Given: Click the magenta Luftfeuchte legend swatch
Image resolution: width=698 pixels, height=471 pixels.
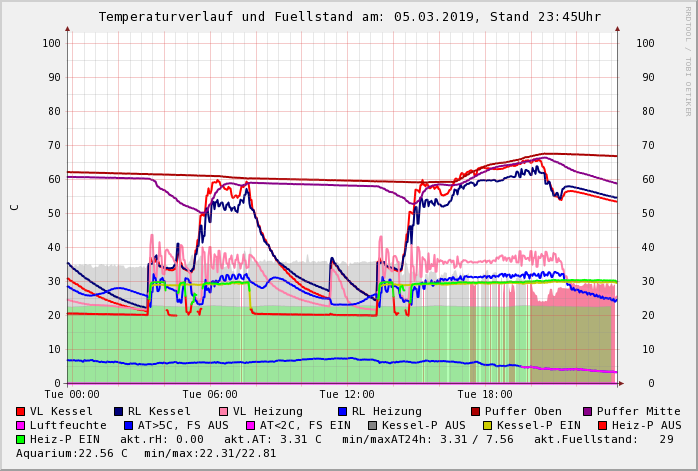Looking at the screenshot, I should point(20,425).
